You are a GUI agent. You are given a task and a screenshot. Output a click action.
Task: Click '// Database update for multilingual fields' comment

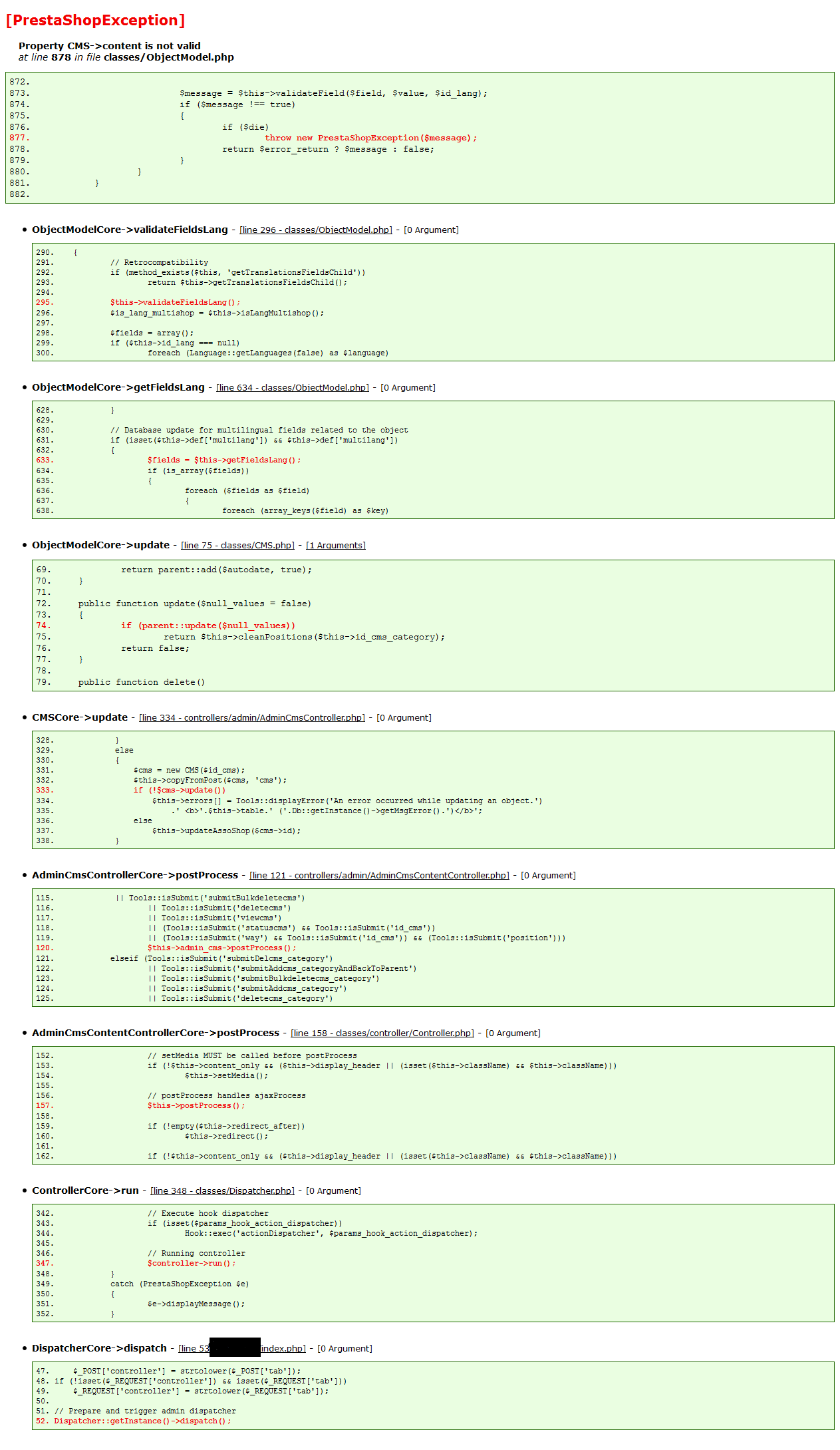tap(259, 431)
